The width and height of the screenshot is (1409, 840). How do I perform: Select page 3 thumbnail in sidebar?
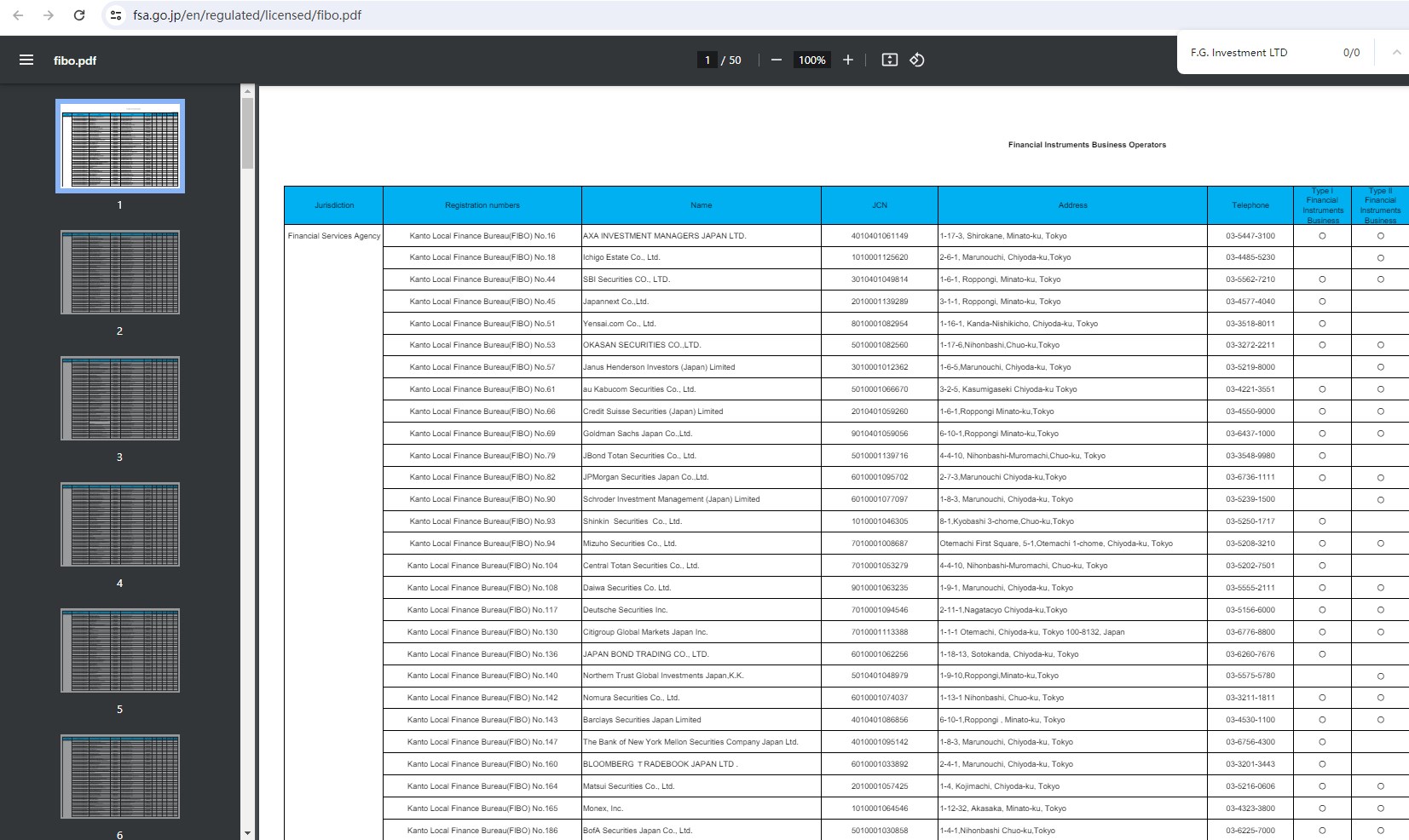point(120,398)
